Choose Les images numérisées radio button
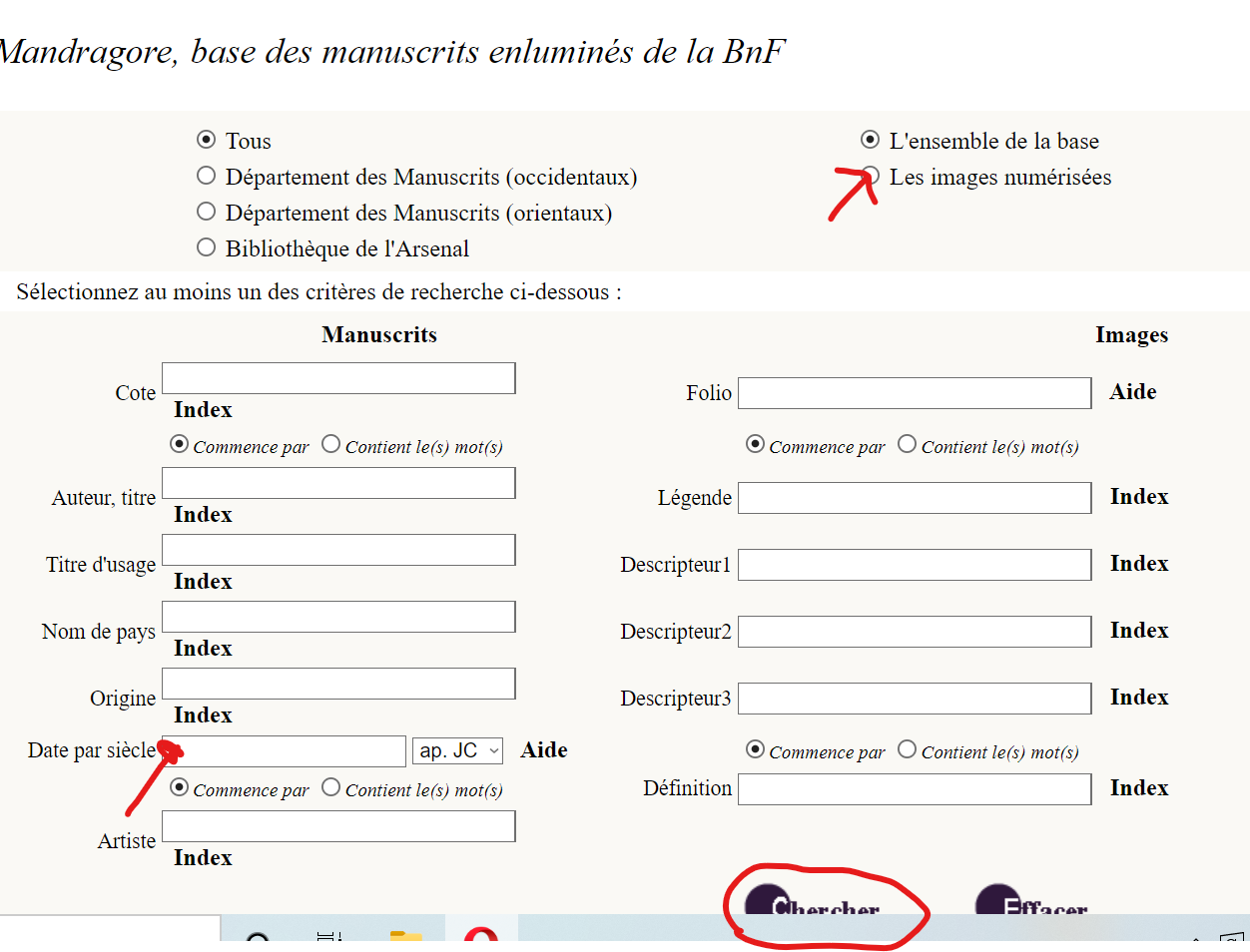This screenshot has height=952, width=1250. [x=871, y=176]
